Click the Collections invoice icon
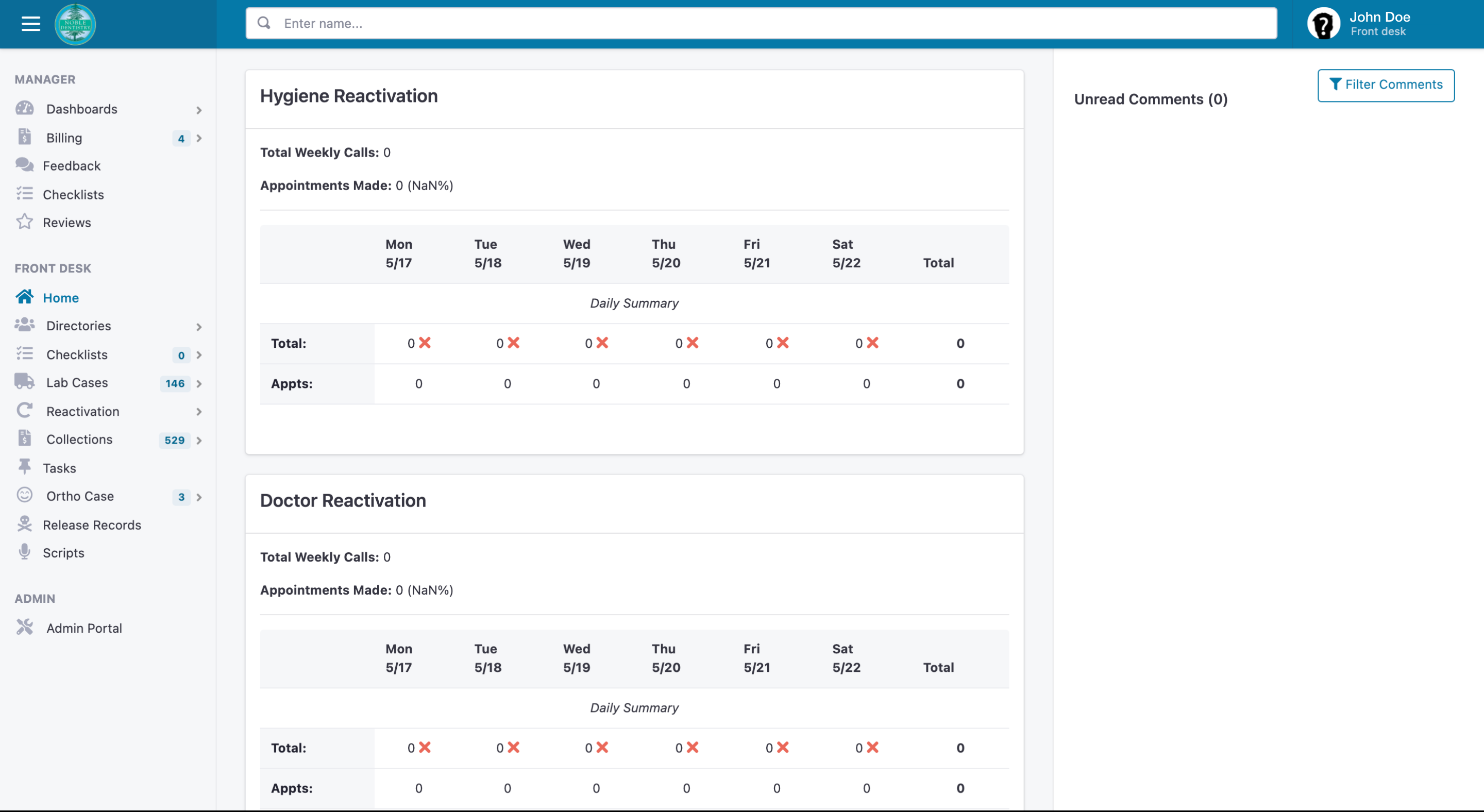 click(25, 438)
